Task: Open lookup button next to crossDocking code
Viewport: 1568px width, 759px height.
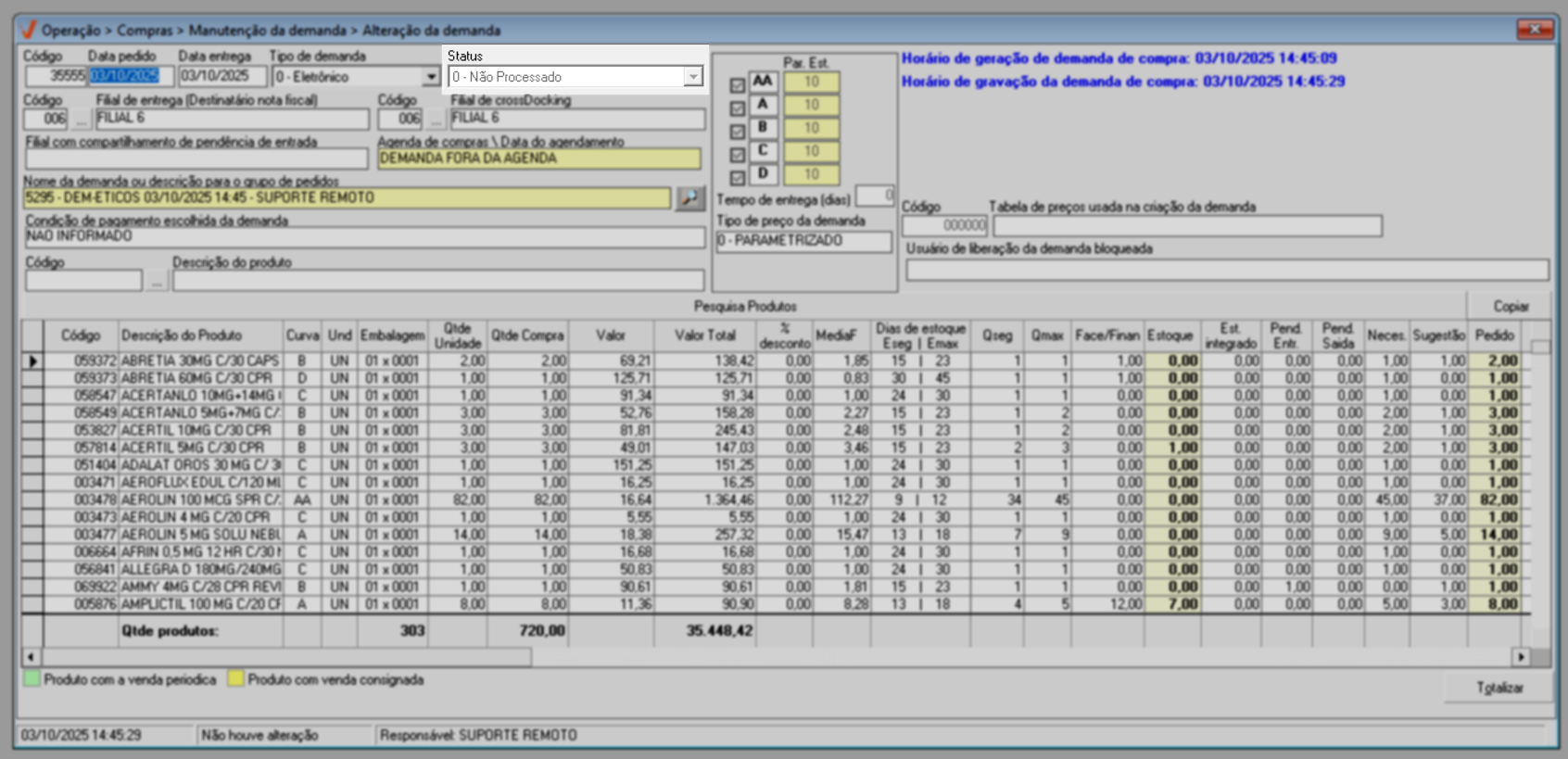Action: click(x=436, y=120)
